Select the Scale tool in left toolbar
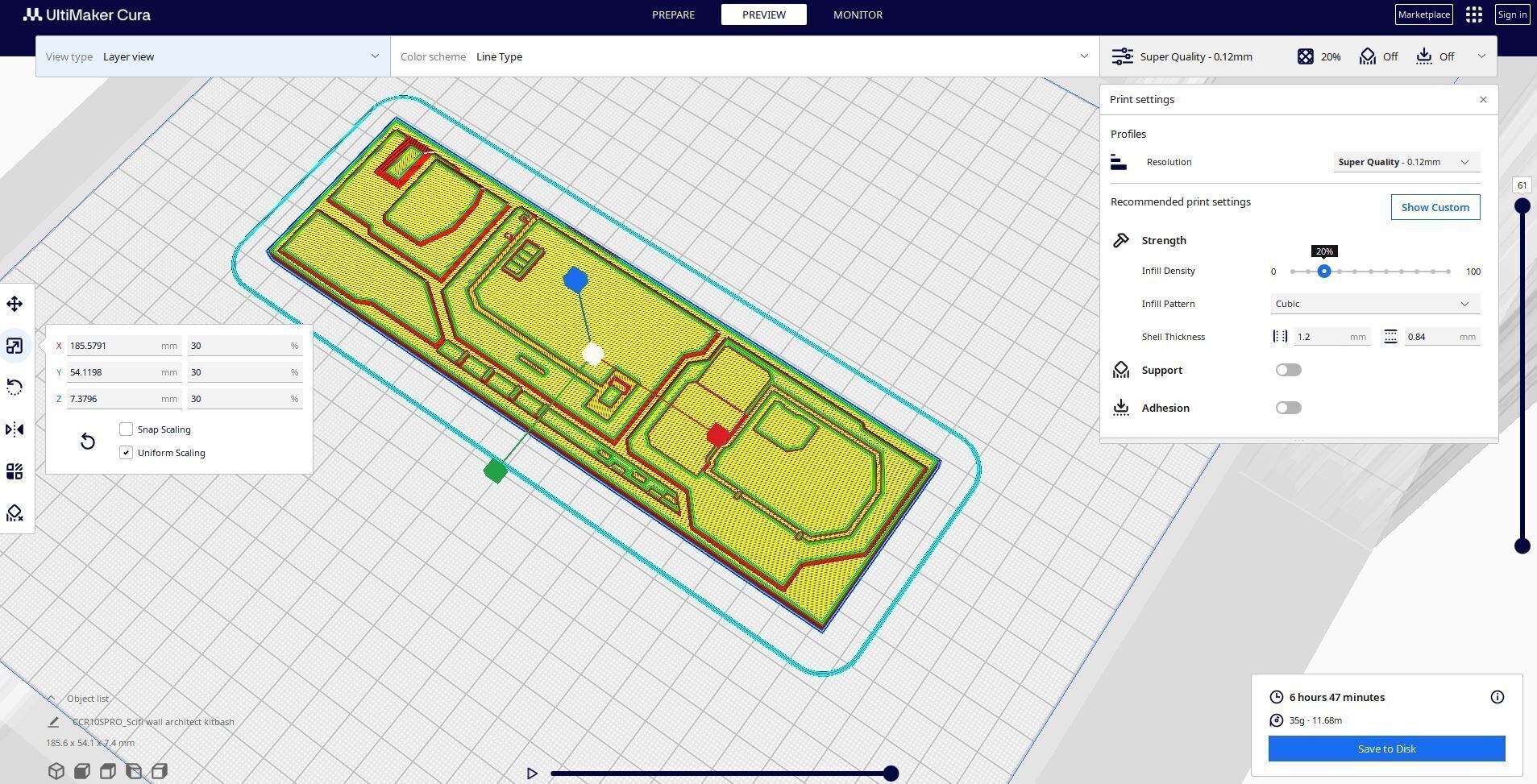This screenshot has width=1537, height=784. 15,346
